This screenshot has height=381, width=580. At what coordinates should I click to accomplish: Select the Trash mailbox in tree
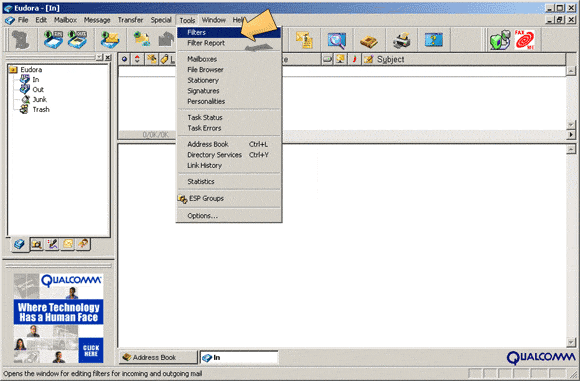pos(41,109)
